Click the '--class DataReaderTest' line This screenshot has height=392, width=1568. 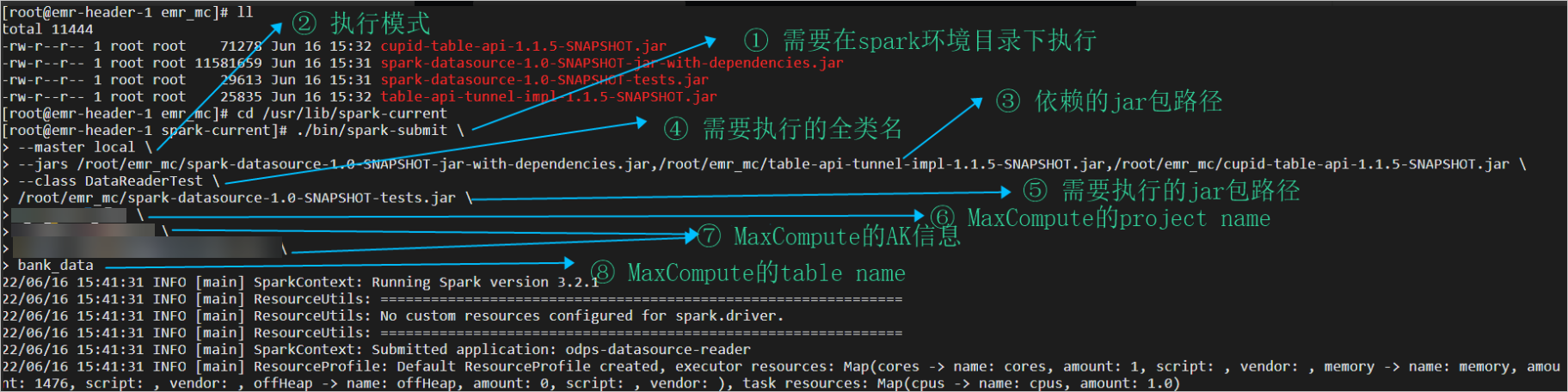pos(110,181)
